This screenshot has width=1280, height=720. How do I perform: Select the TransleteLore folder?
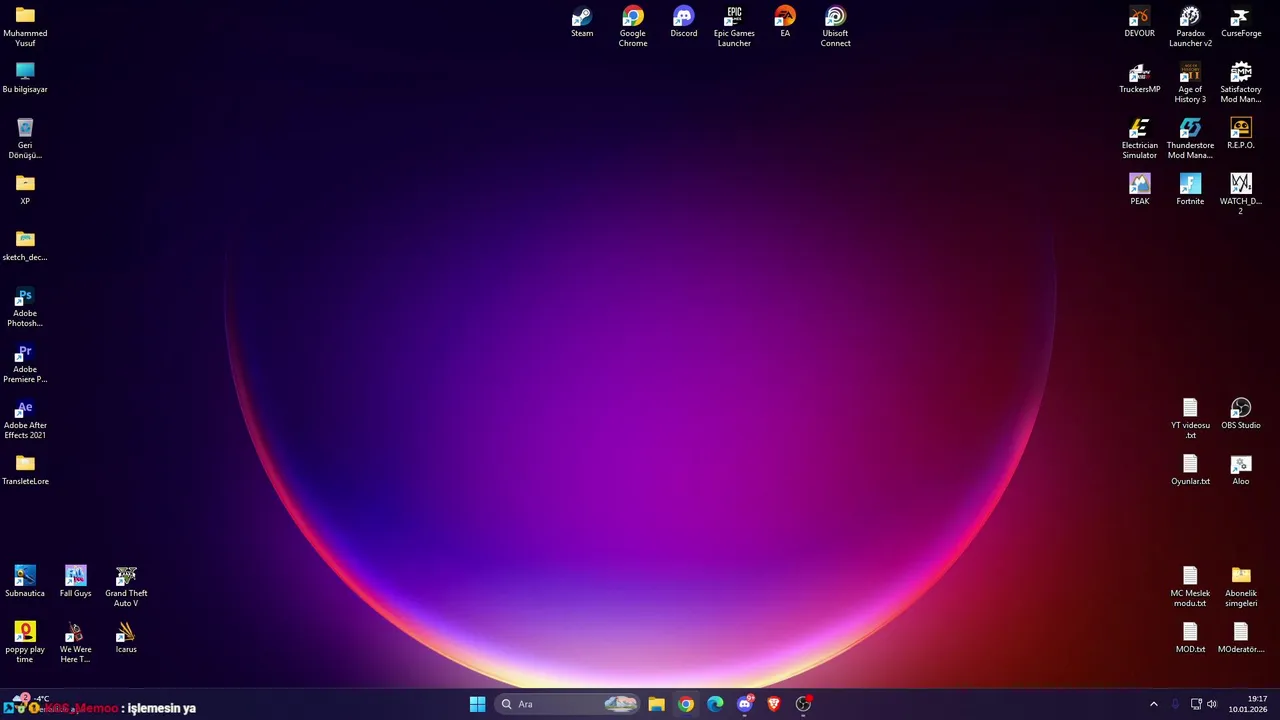click(x=25, y=470)
